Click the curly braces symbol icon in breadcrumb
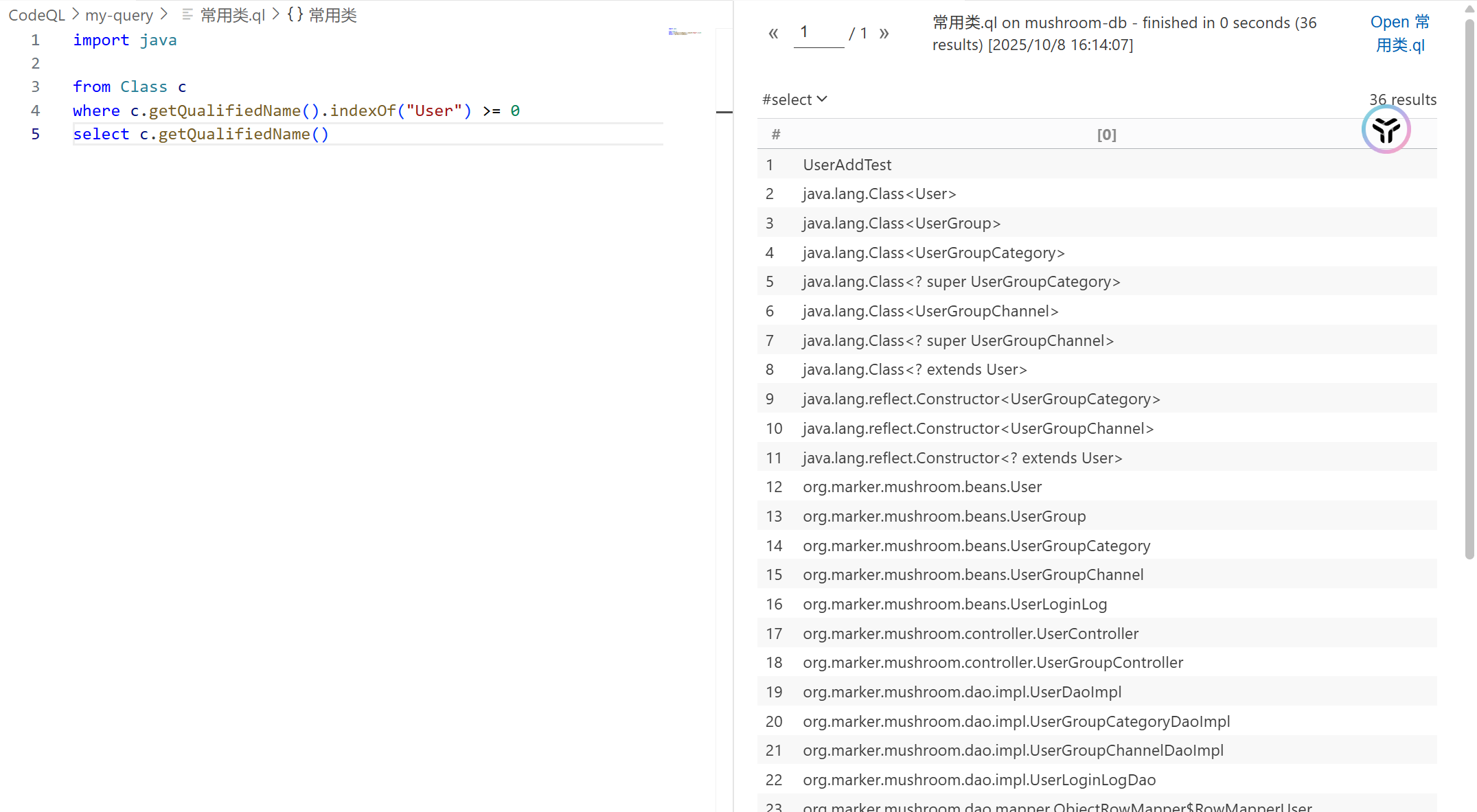This screenshot has height=812, width=1477. (x=295, y=14)
